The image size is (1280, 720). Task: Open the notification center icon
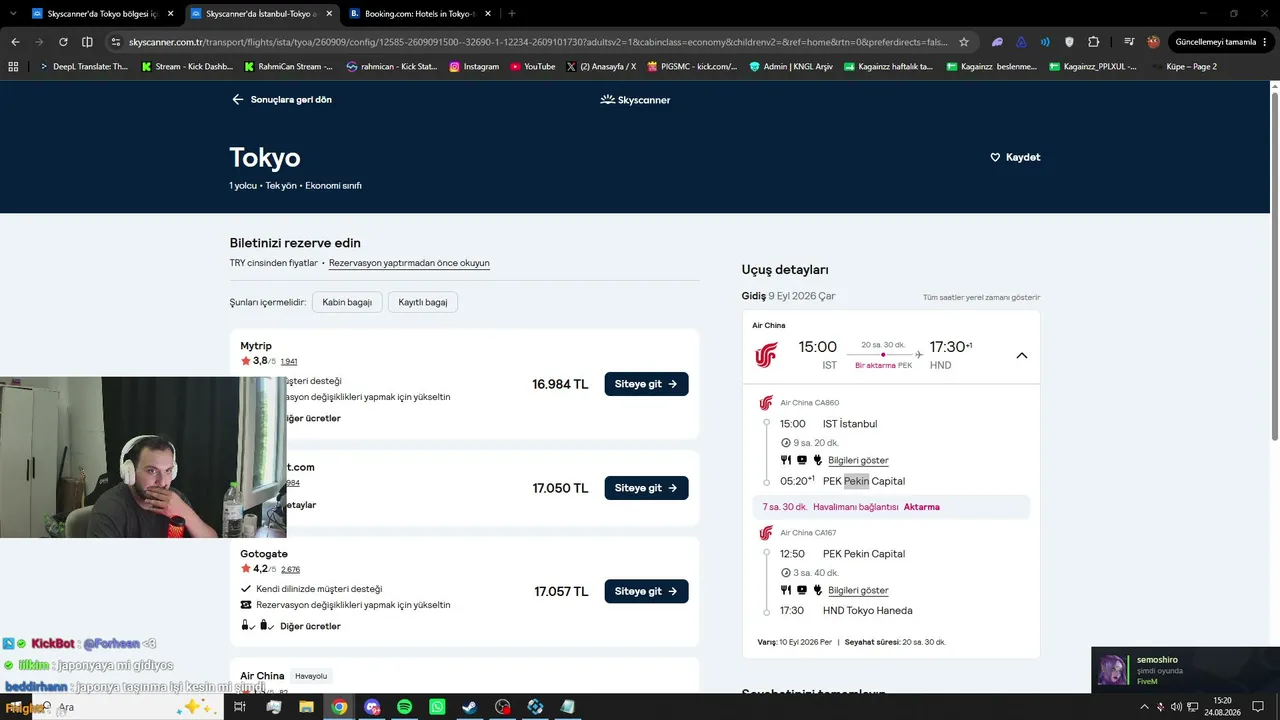(x=1258, y=707)
